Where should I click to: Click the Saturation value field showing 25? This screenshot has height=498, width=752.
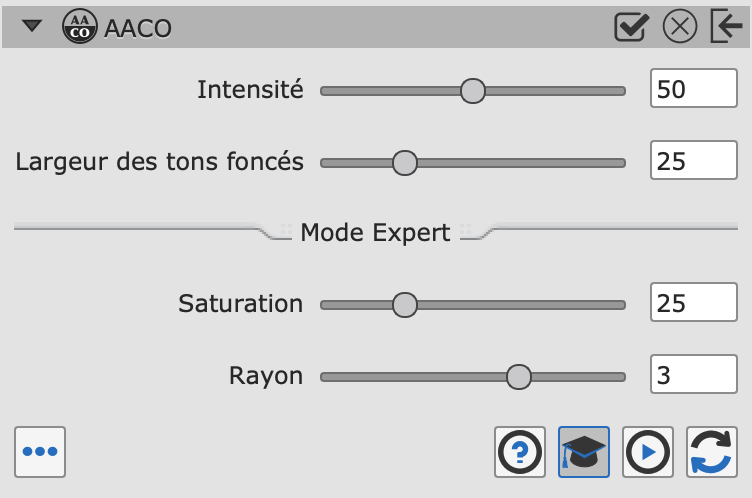[693, 302]
